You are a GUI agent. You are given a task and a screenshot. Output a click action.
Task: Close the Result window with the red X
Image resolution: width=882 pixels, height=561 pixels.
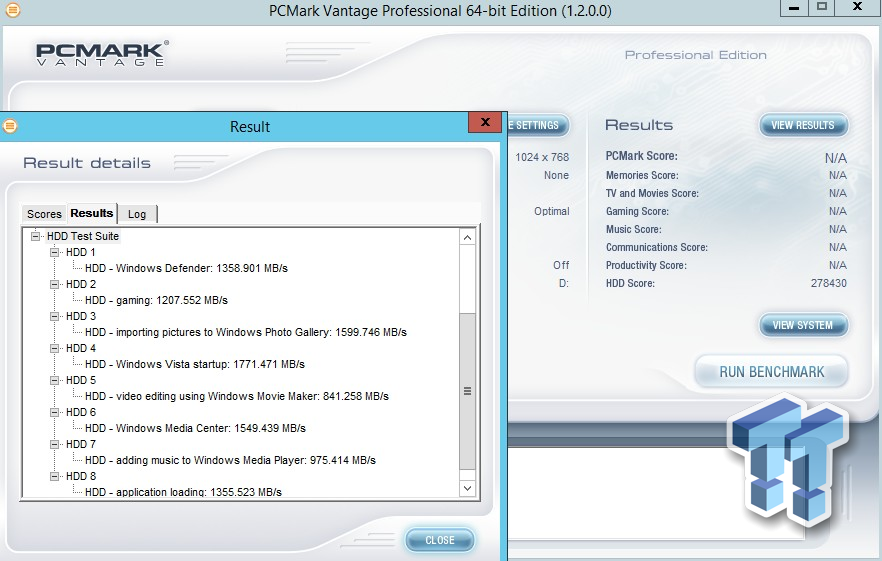(485, 122)
